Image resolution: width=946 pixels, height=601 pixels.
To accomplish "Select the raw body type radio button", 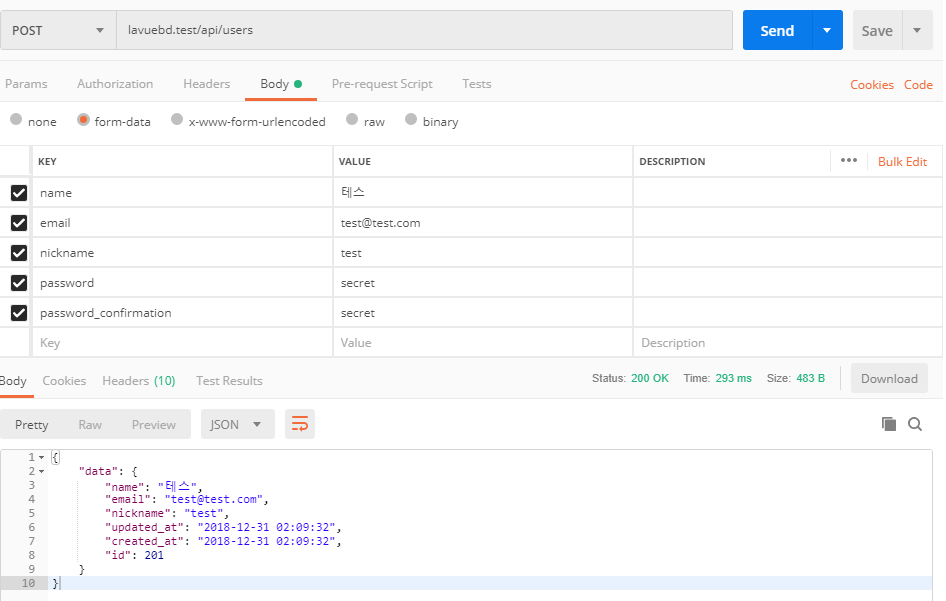I will point(352,120).
